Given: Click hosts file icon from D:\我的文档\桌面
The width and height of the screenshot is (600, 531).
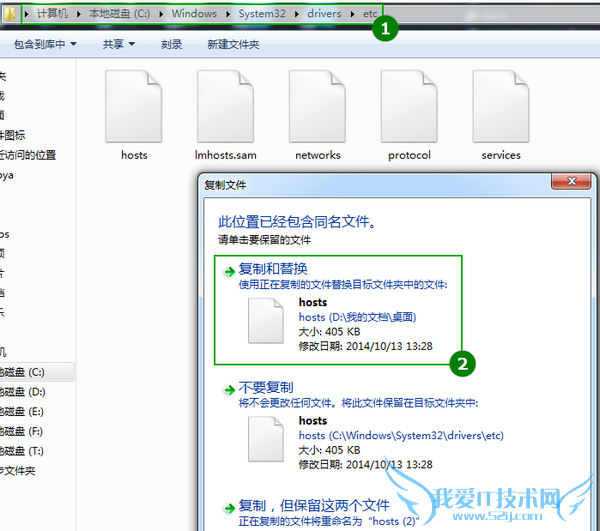Looking at the screenshot, I should 266,321.
